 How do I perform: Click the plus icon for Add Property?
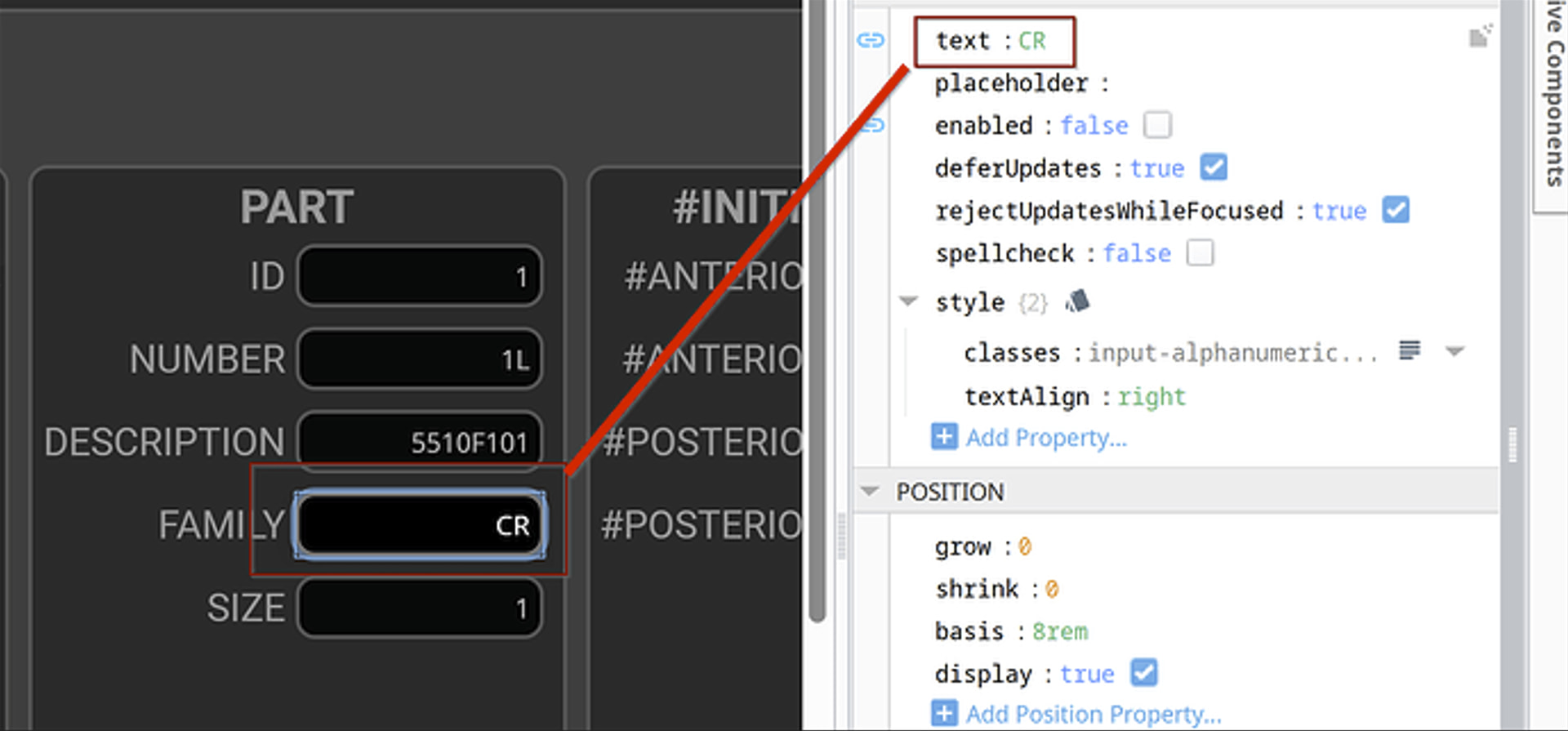point(944,437)
